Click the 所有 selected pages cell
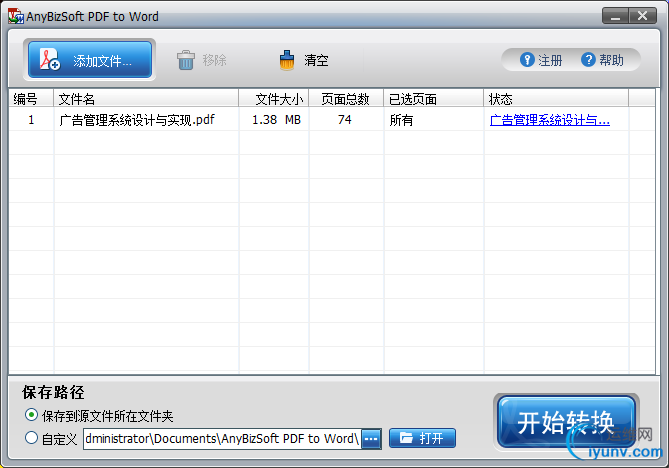This screenshot has width=669, height=468. [x=401, y=120]
